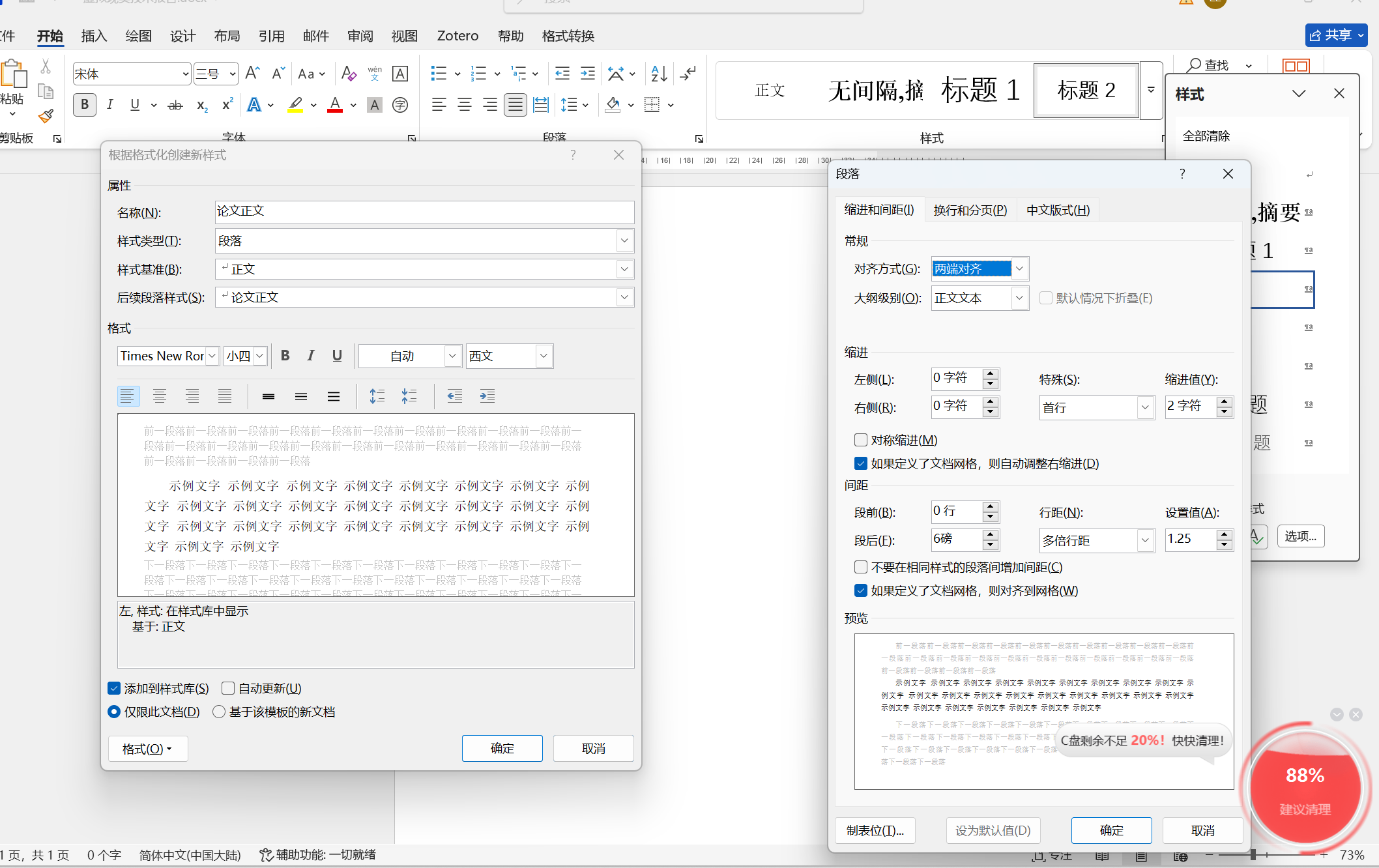Click increase indent icon in style dialog
The height and width of the screenshot is (868, 1379).
click(487, 396)
